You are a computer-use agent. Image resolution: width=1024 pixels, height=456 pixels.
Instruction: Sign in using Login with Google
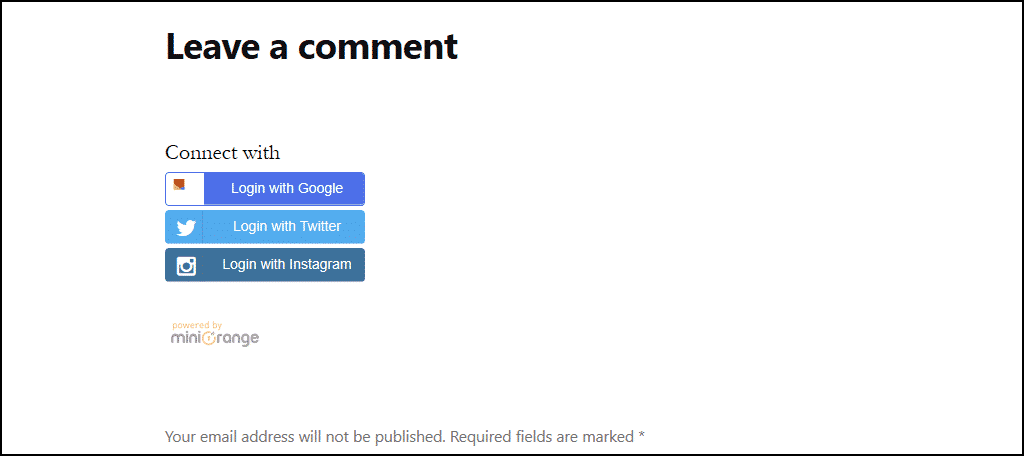click(x=265, y=189)
